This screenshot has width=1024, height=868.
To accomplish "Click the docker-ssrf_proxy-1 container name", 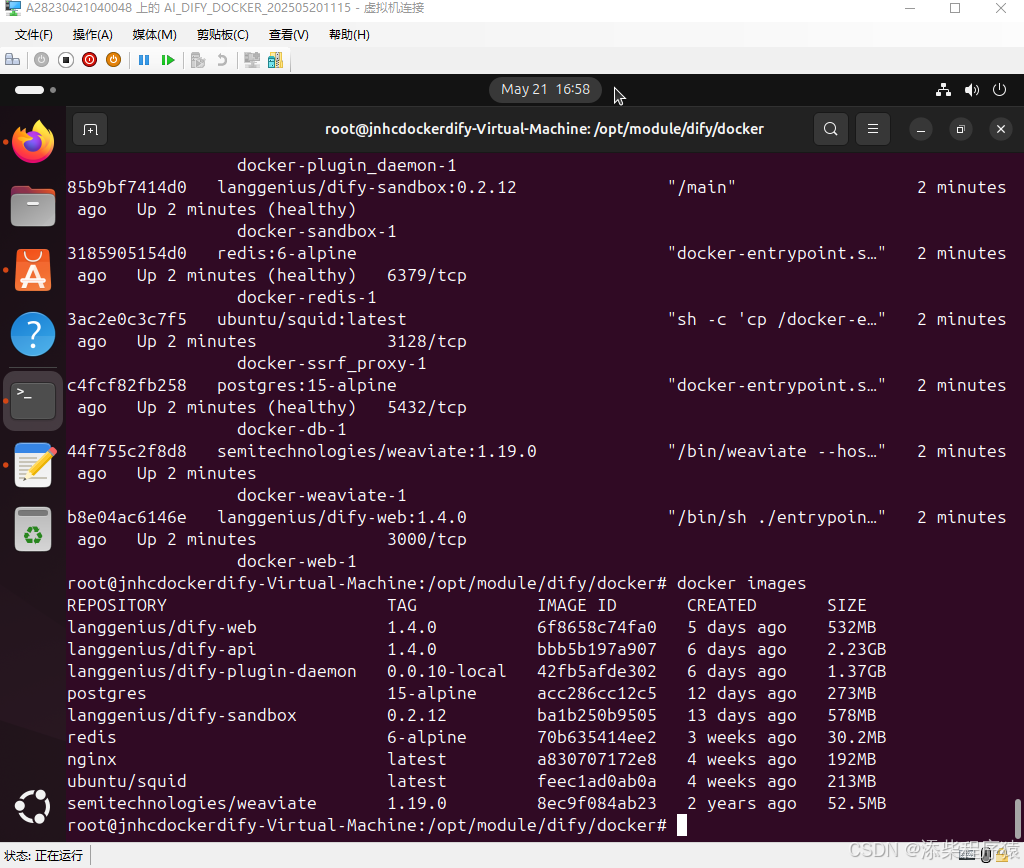I will 332,364.
